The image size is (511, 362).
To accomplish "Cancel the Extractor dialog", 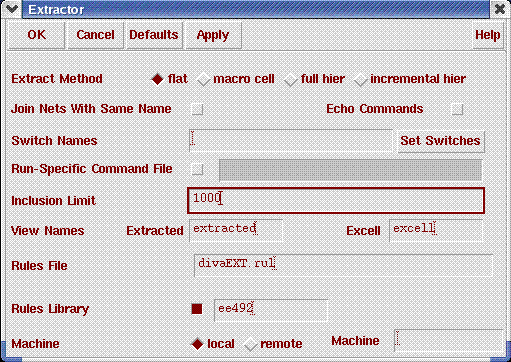I will coord(95,35).
